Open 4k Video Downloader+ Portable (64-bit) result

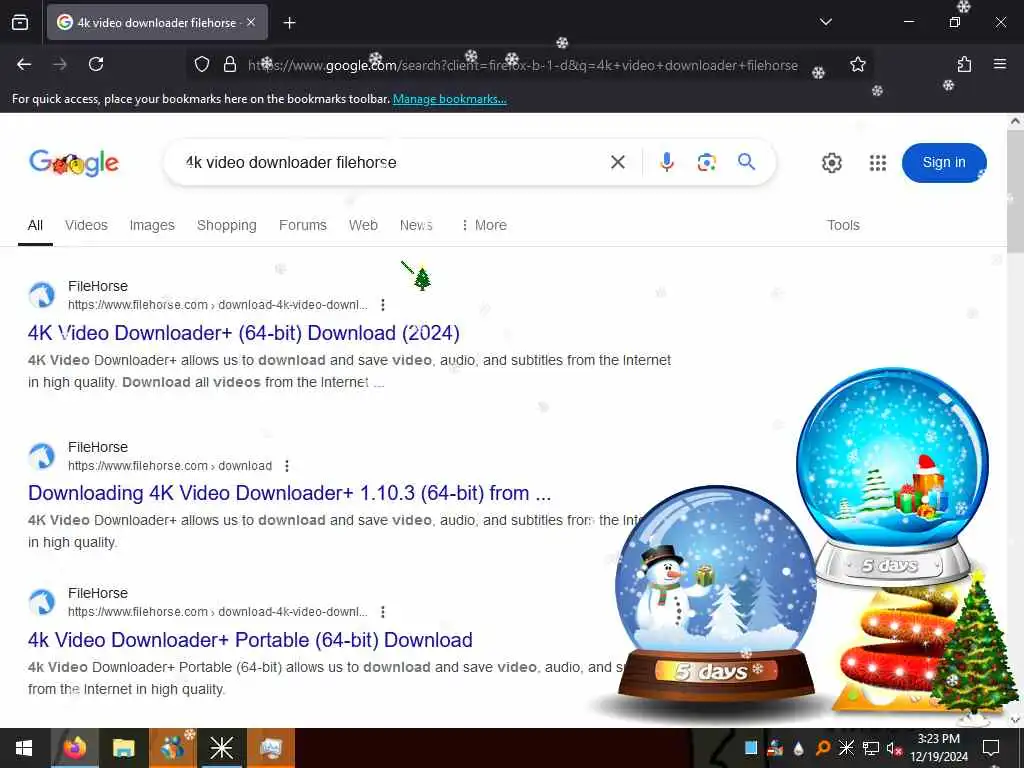[x=250, y=640]
